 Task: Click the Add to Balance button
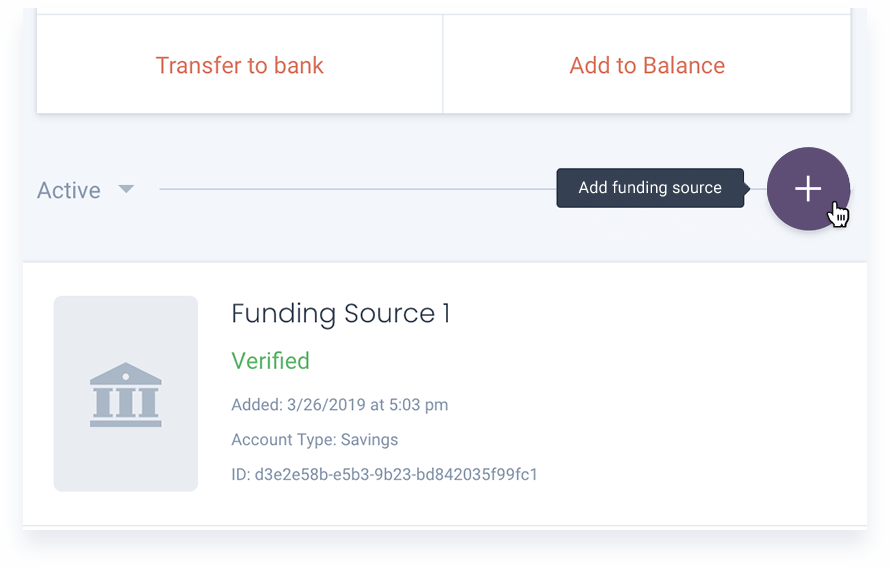(647, 65)
